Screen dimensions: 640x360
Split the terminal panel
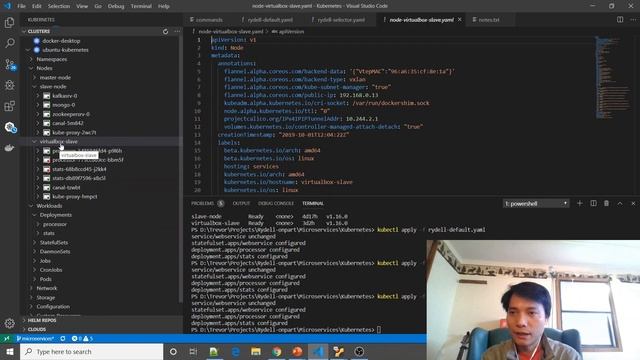pyautogui.click(x=593, y=203)
